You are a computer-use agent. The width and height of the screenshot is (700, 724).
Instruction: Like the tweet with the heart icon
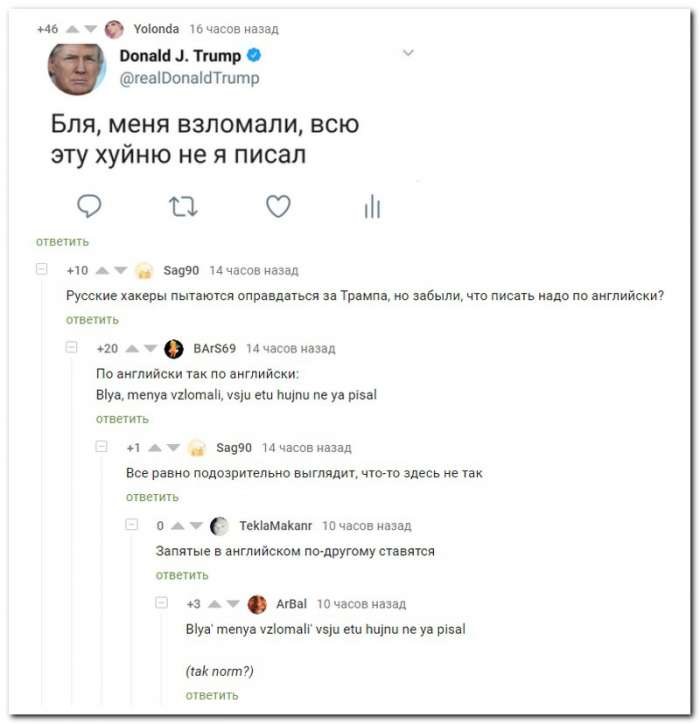pos(278,206)
